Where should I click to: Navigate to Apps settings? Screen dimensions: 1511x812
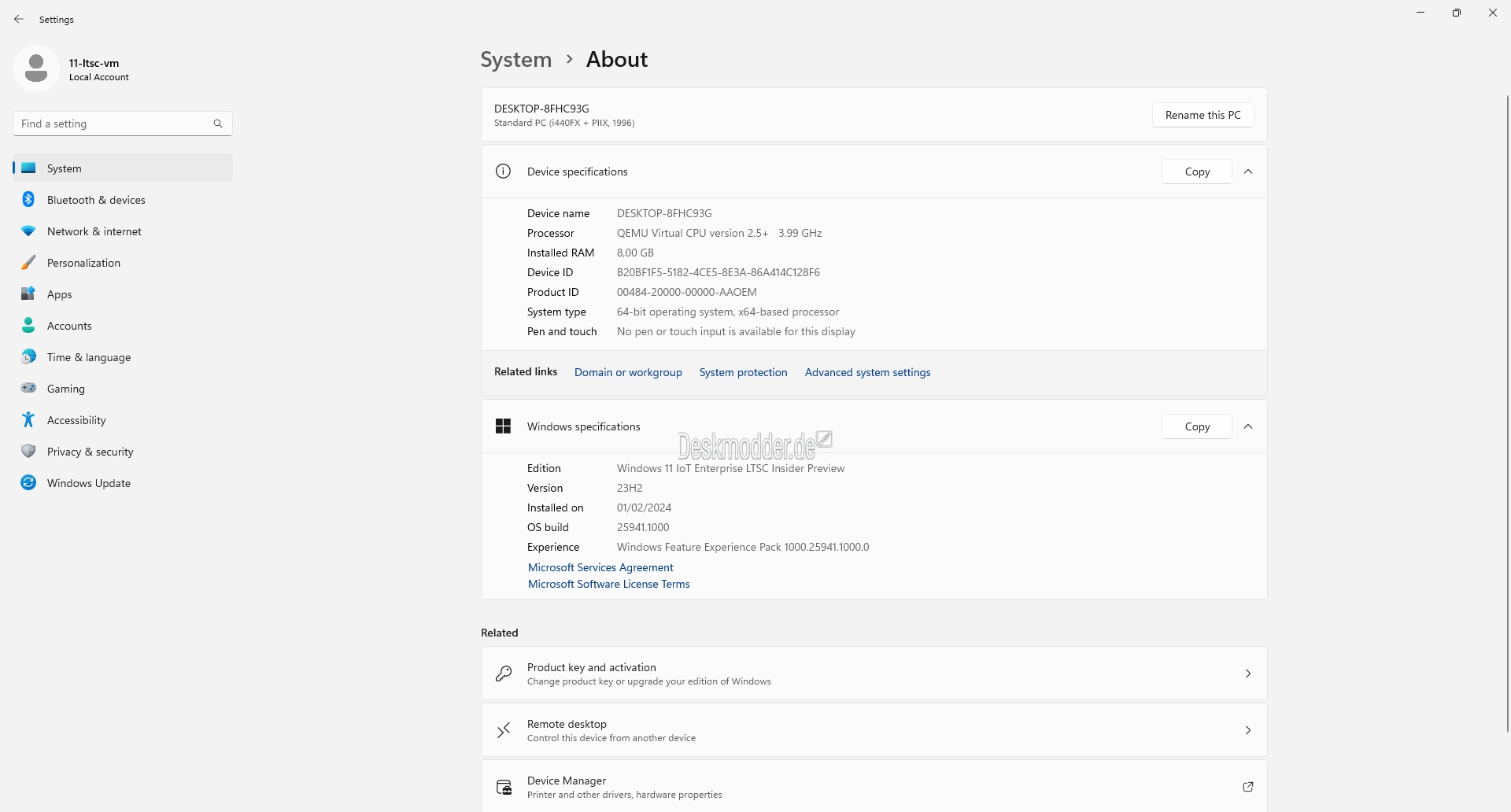[x=123, y=294]
